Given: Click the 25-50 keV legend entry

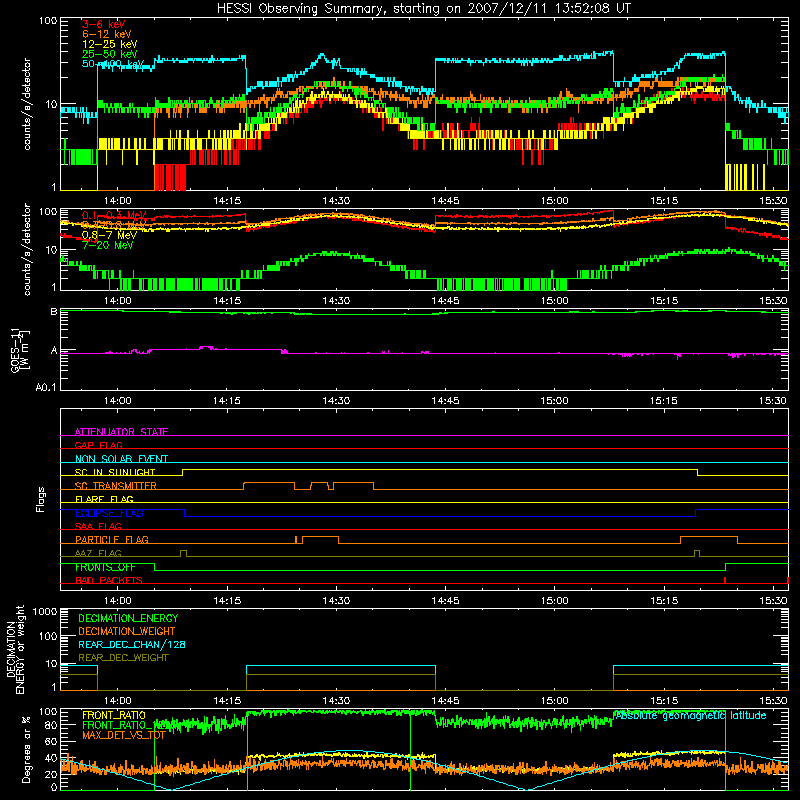Looking at the screenshot, I should pos(110,54).
